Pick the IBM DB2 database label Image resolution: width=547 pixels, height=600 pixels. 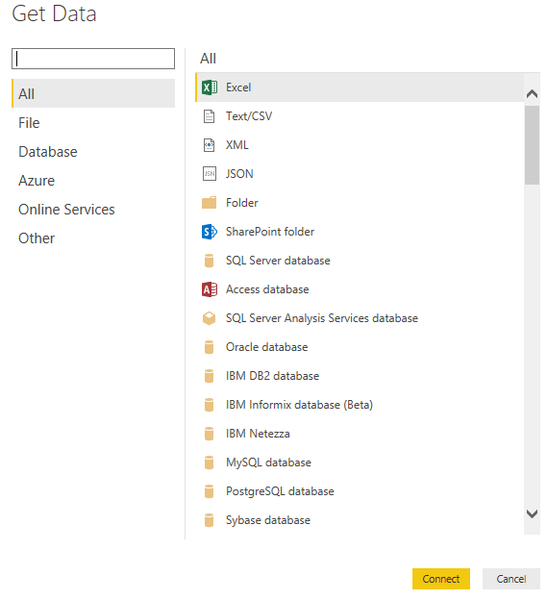tap(273, 376)
